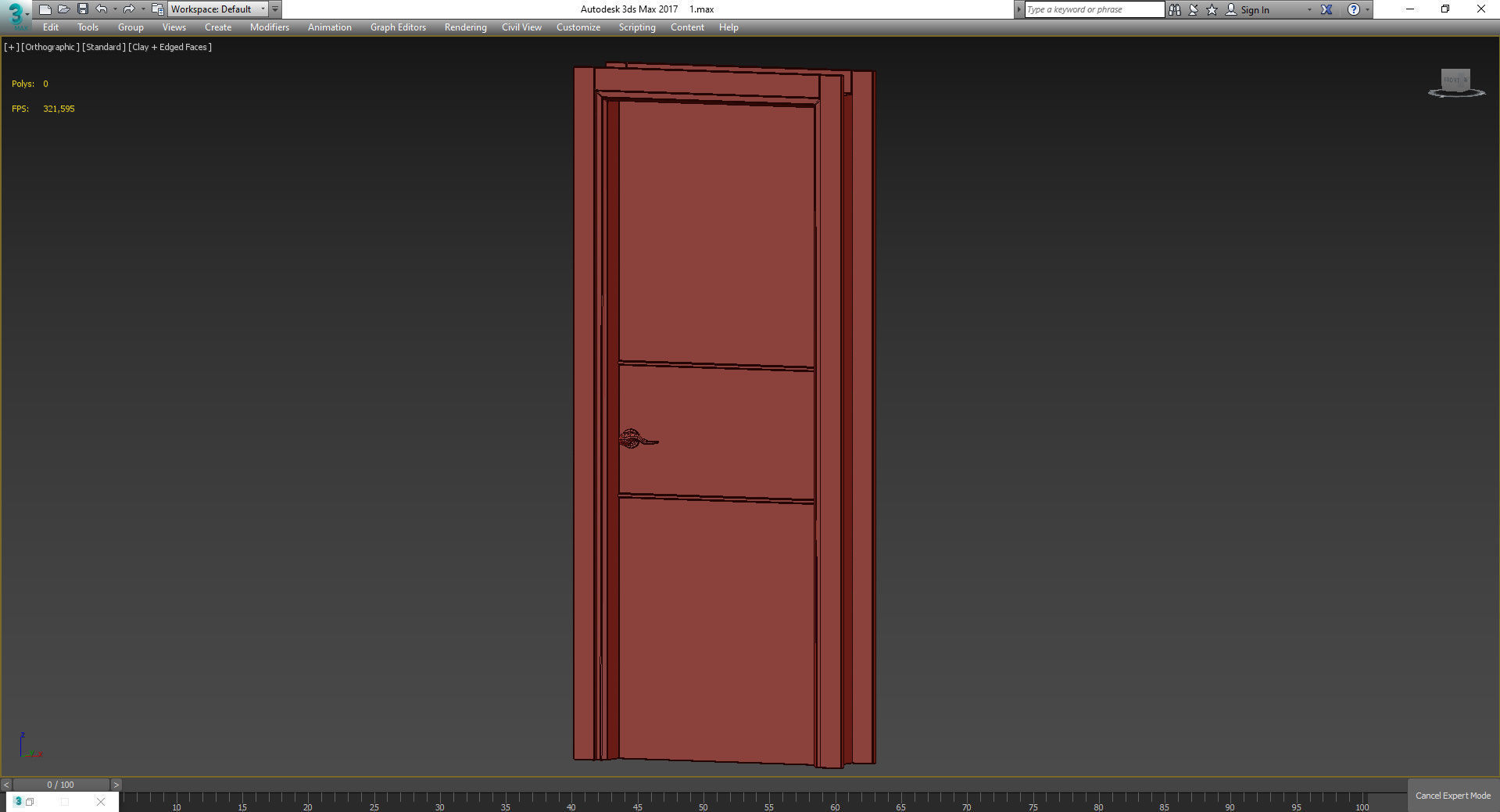Open the Customize menu
The width and height of the screenshot is (1500, 812).
[x=578, y=27]
